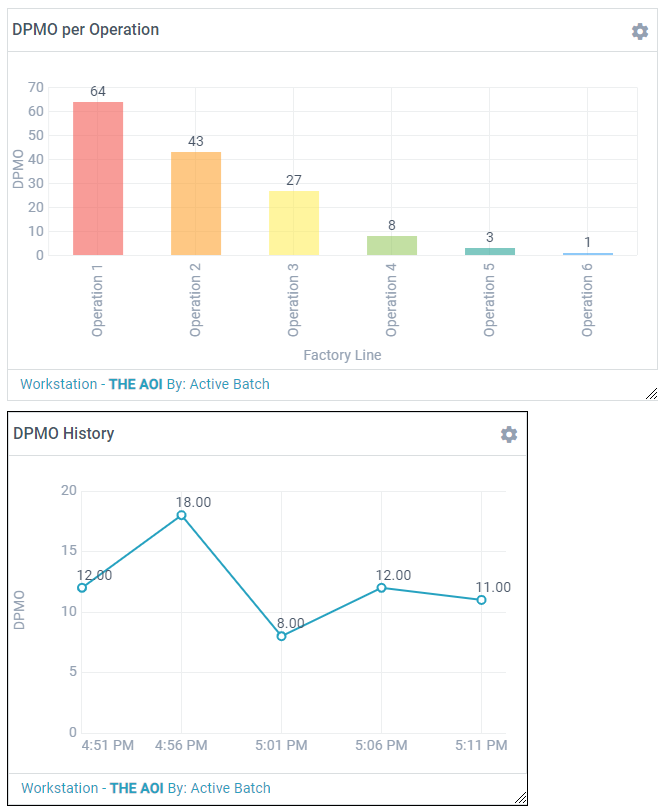Open settings gear on DPMO History widget
Image resolution: width=665 pixels, height=810 pixels.
coord(509,435)
